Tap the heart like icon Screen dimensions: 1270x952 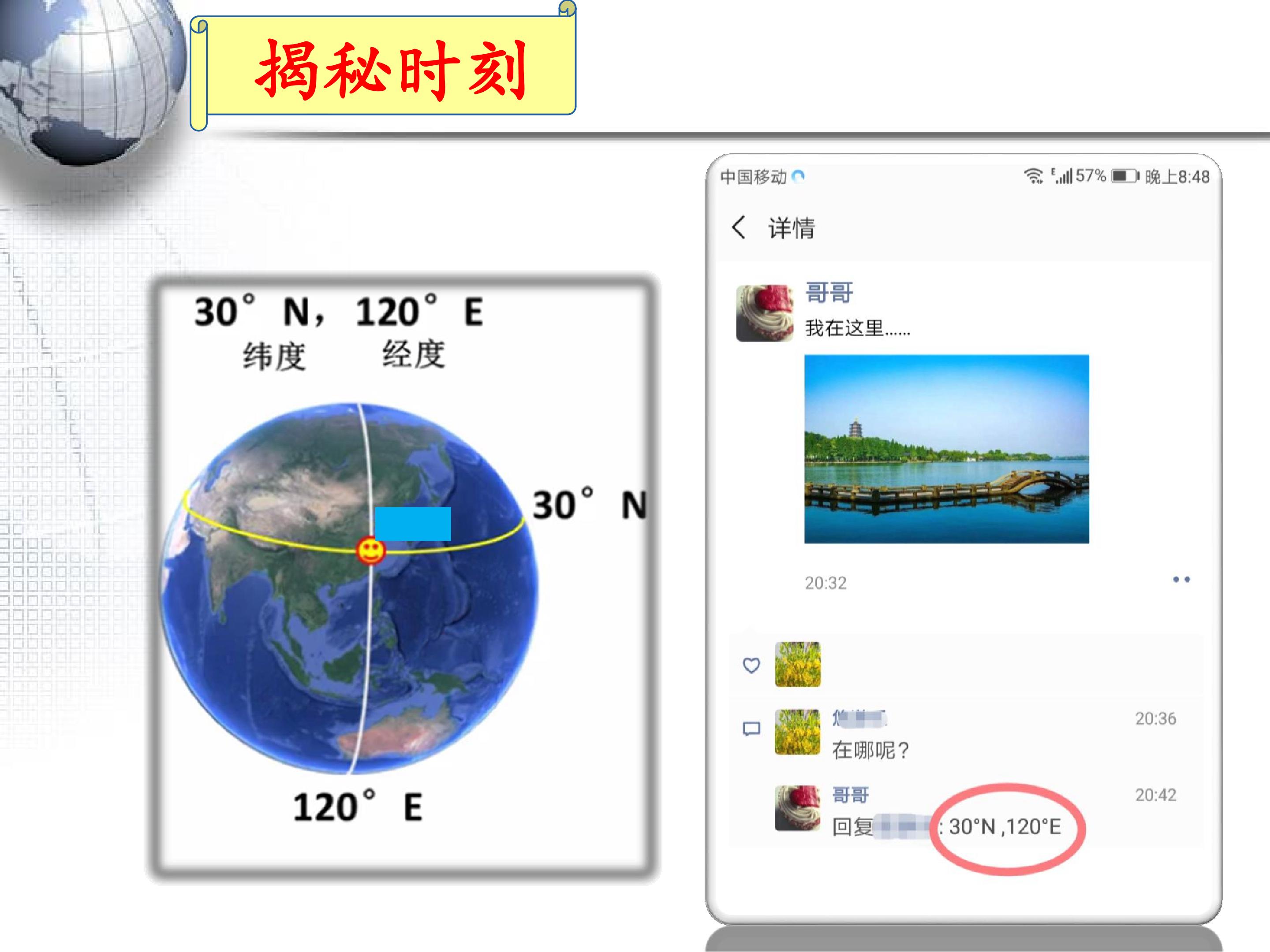[x=751, y=665]
